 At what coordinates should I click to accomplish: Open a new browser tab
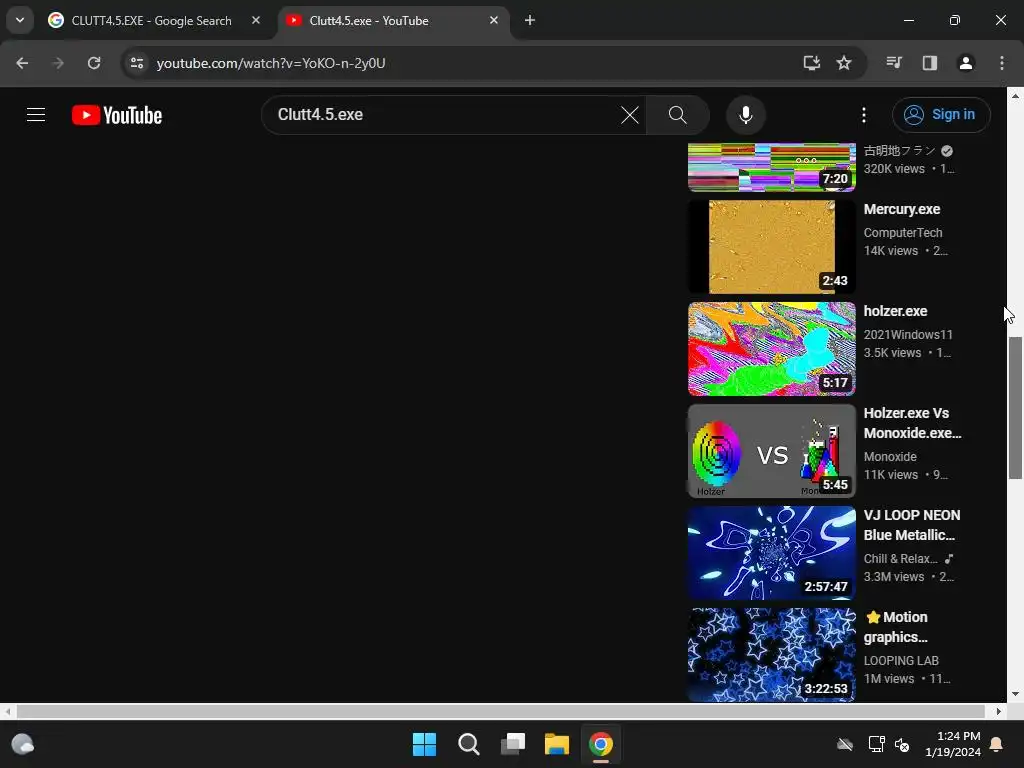(x=530, y=20)
